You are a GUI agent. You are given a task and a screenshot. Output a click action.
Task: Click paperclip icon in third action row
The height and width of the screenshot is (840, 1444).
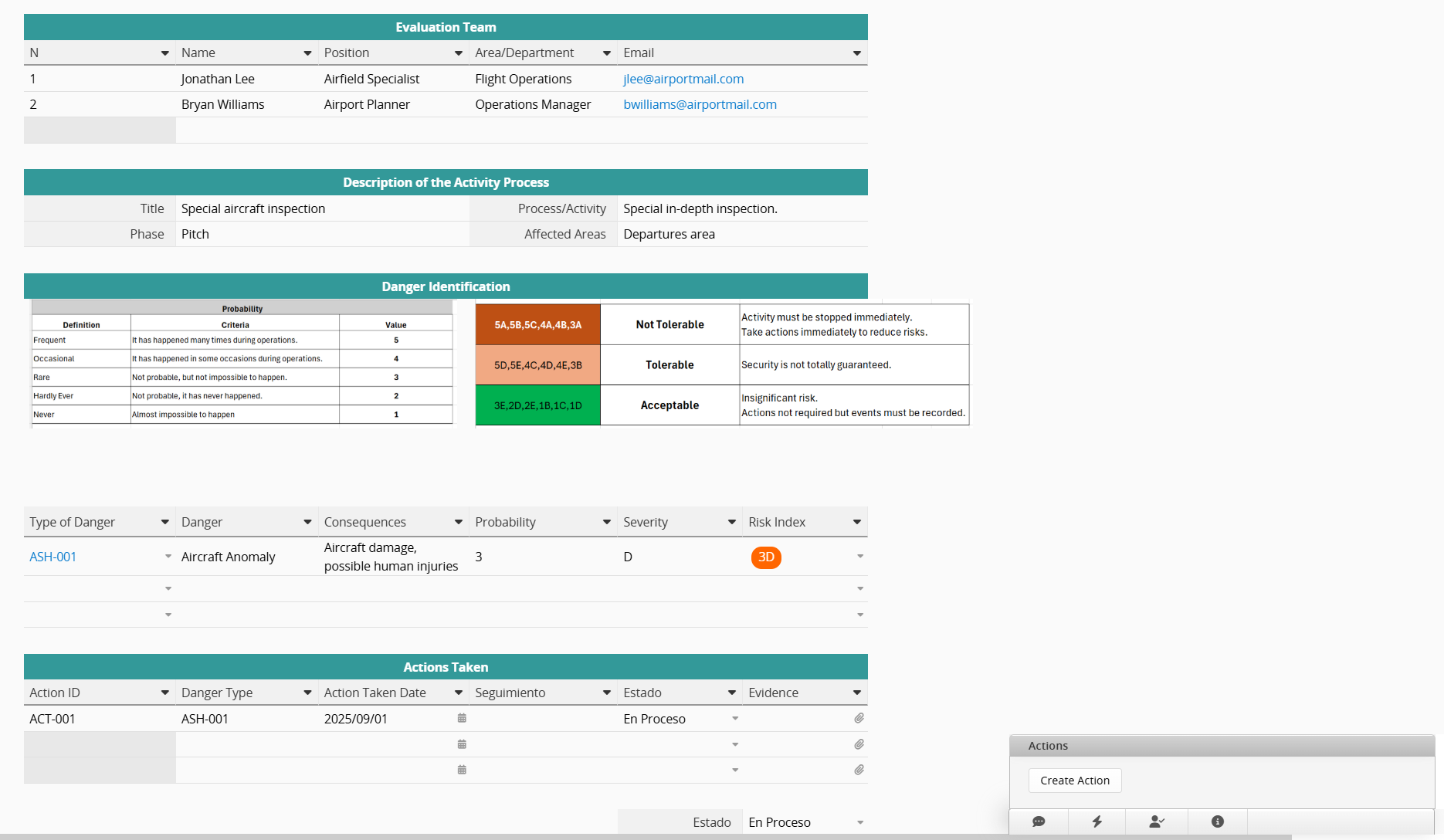(x=859, y=771)
